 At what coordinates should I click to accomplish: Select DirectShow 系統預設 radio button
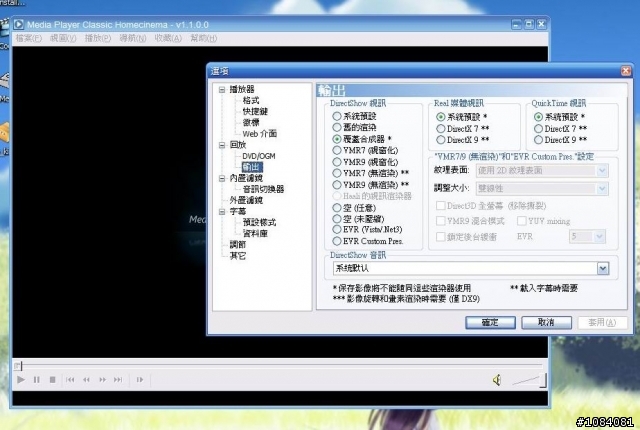tap(337, 116)
